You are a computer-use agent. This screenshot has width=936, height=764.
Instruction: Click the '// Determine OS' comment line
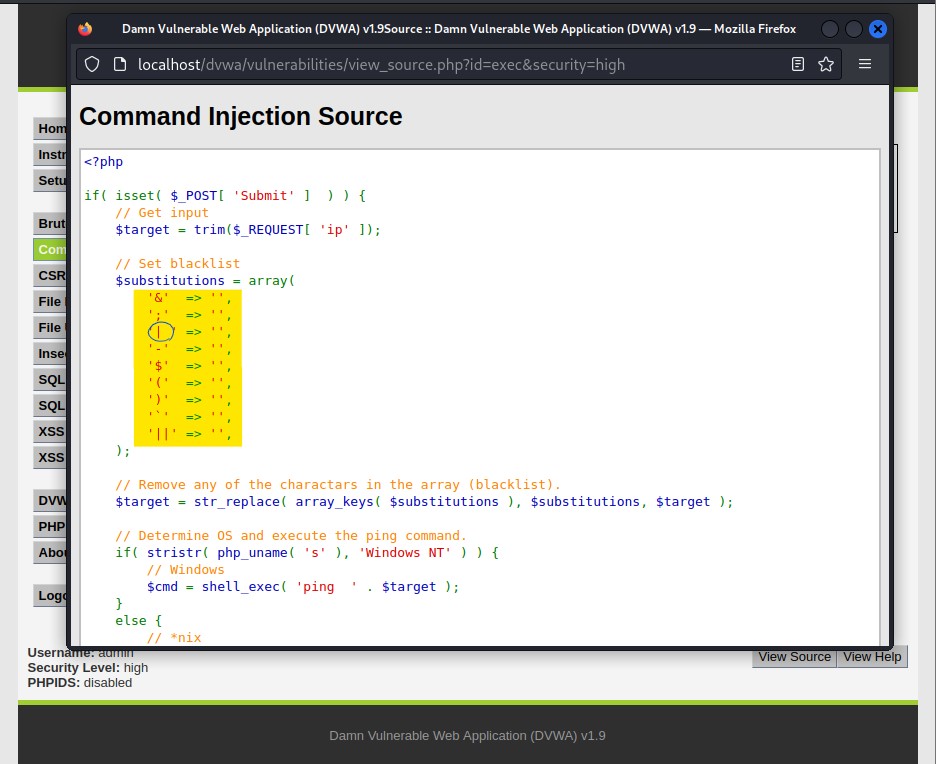pyautogui.click(x=291, y=535)
